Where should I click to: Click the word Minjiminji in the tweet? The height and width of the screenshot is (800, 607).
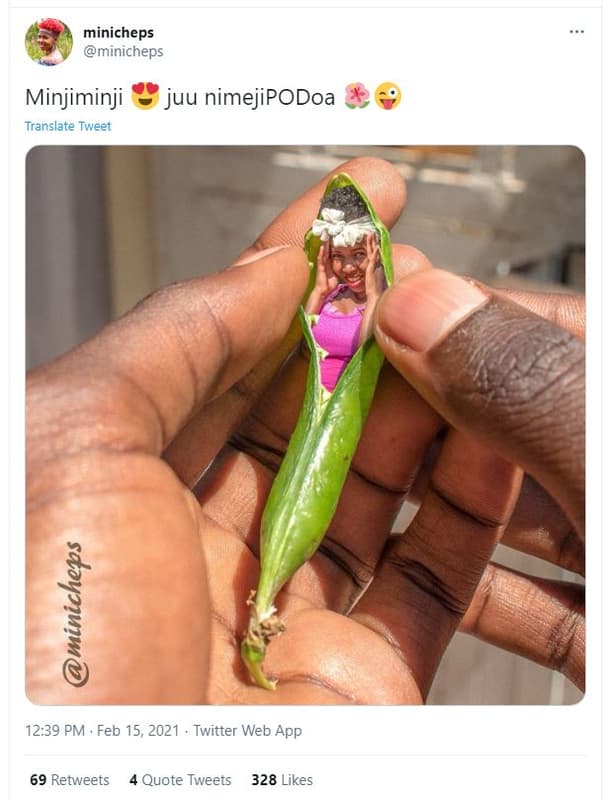coord(74,98)
